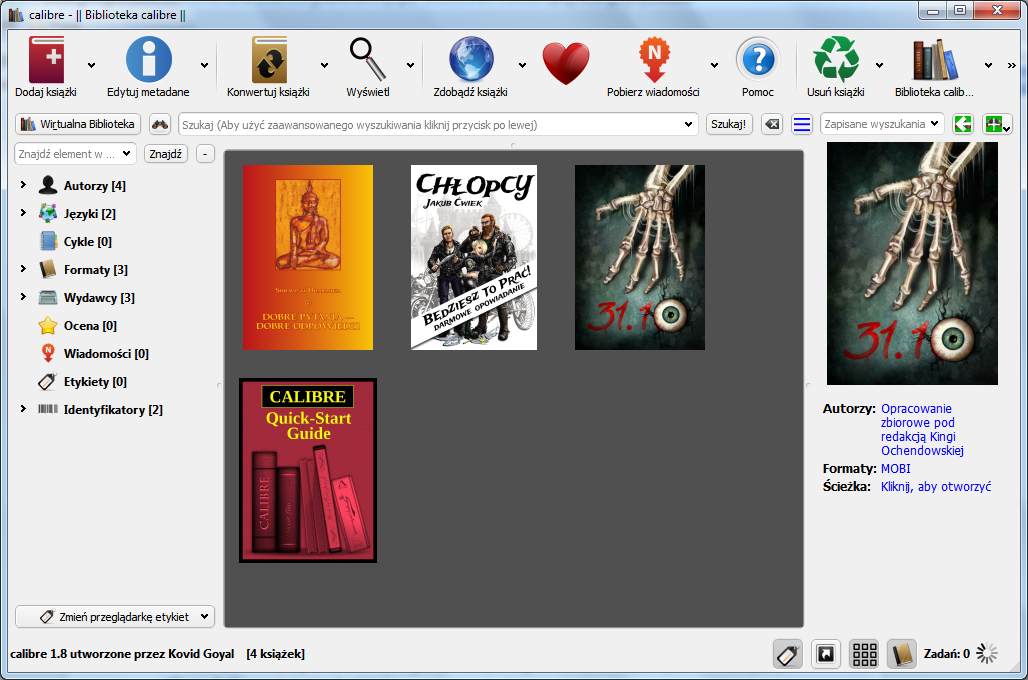The width and height of the screenshot is (1028, 680).
Task: Open the Kliknij, aby otworzyć path link
Action: [x=936, y=487]
